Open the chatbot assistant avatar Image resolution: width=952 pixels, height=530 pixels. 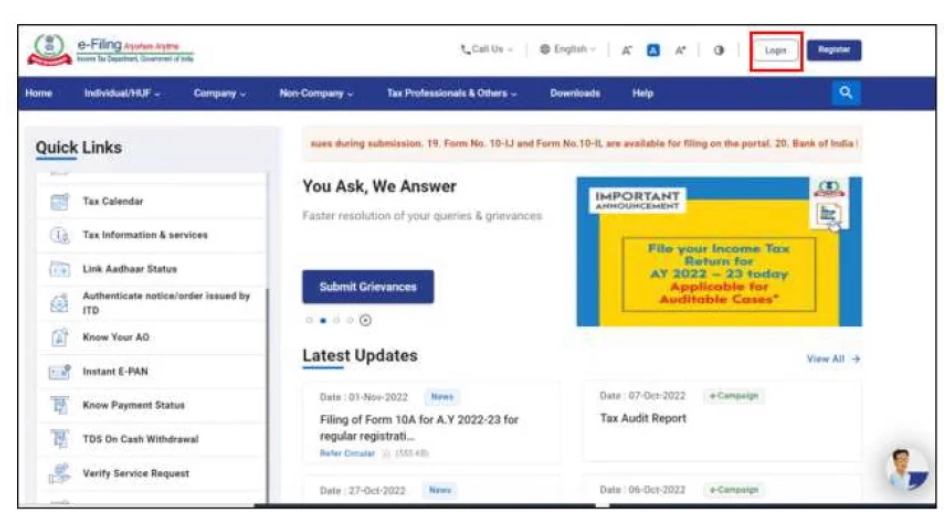[x=907, y=469]
